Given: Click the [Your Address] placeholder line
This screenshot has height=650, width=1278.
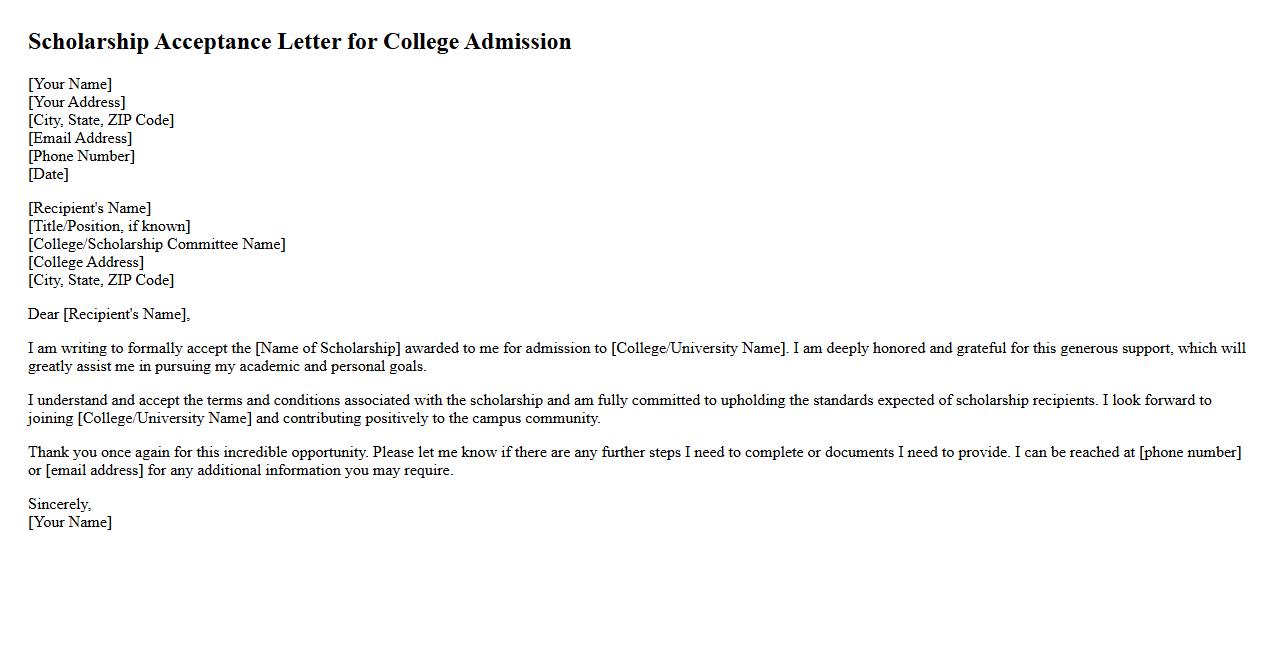Looking at the screenshot, I should click(x=77, y=102).
